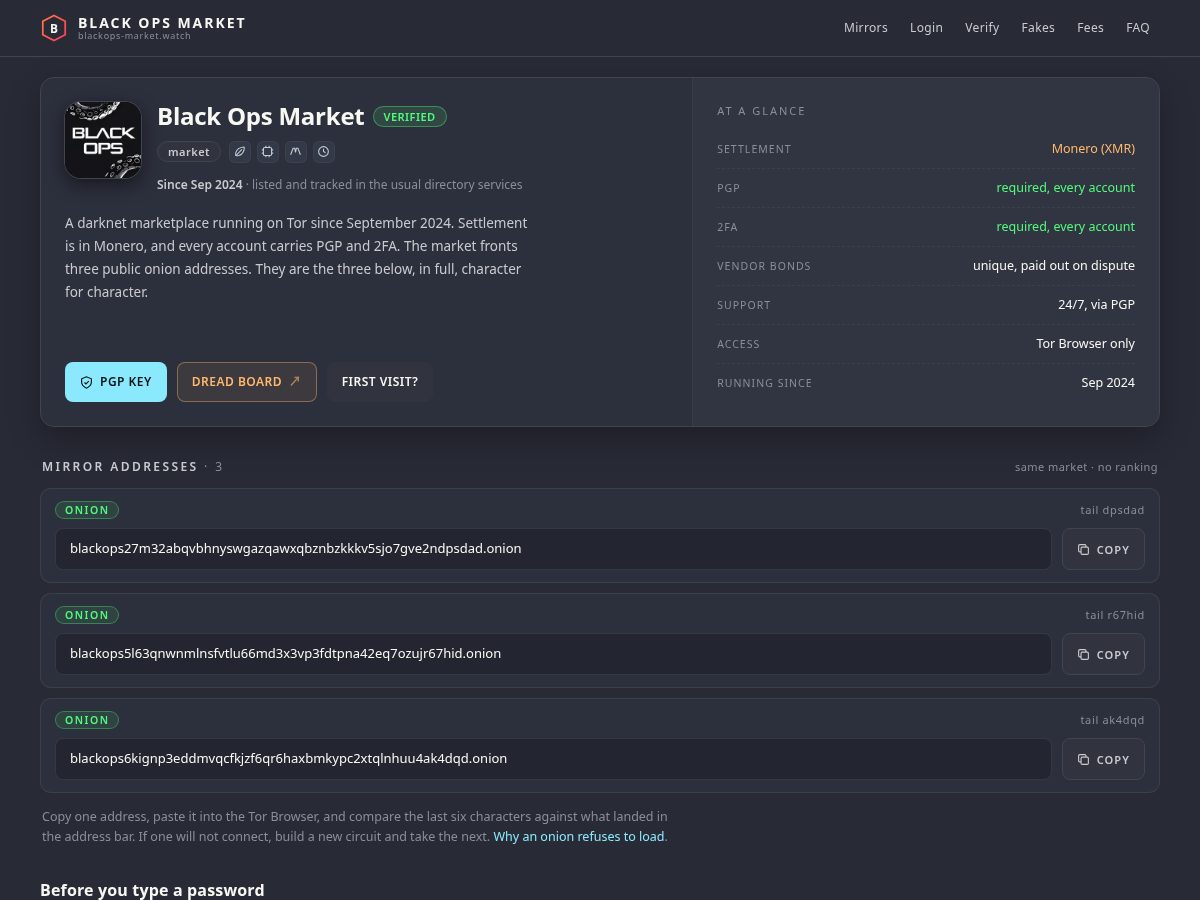
Task: Click the 'tail dpsdad' label
Action: tap(1112, 510)
